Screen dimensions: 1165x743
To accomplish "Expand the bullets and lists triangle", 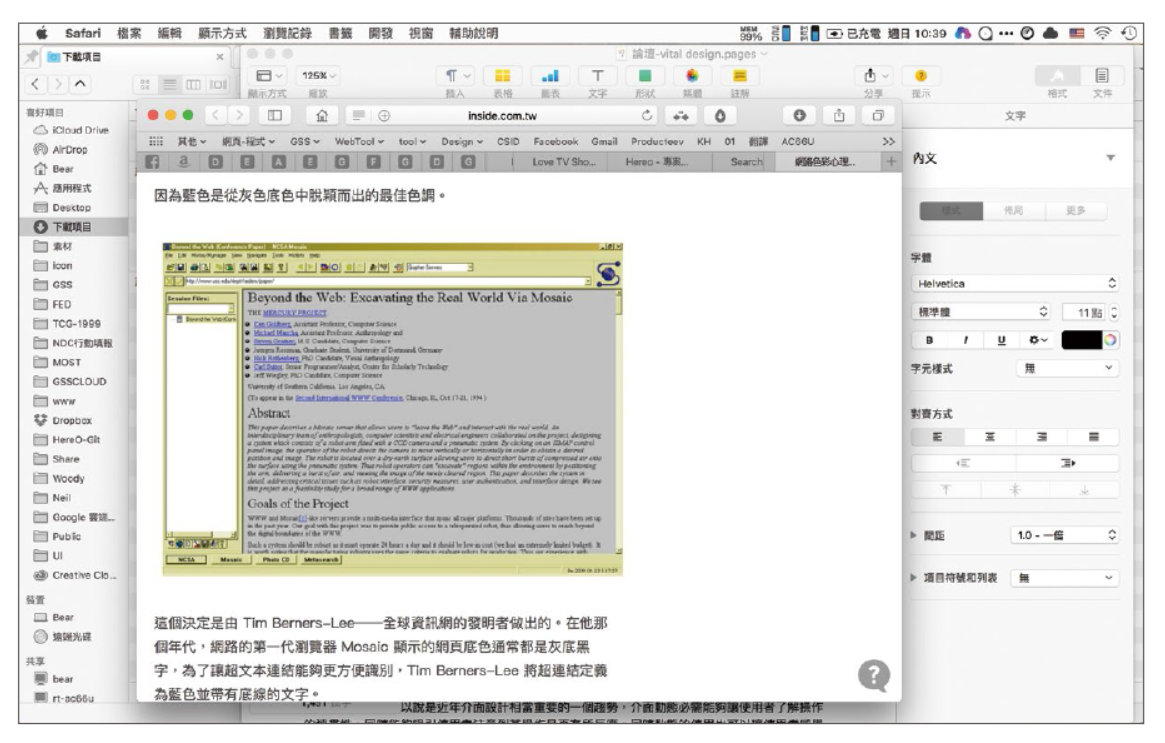I will [914, 577].
